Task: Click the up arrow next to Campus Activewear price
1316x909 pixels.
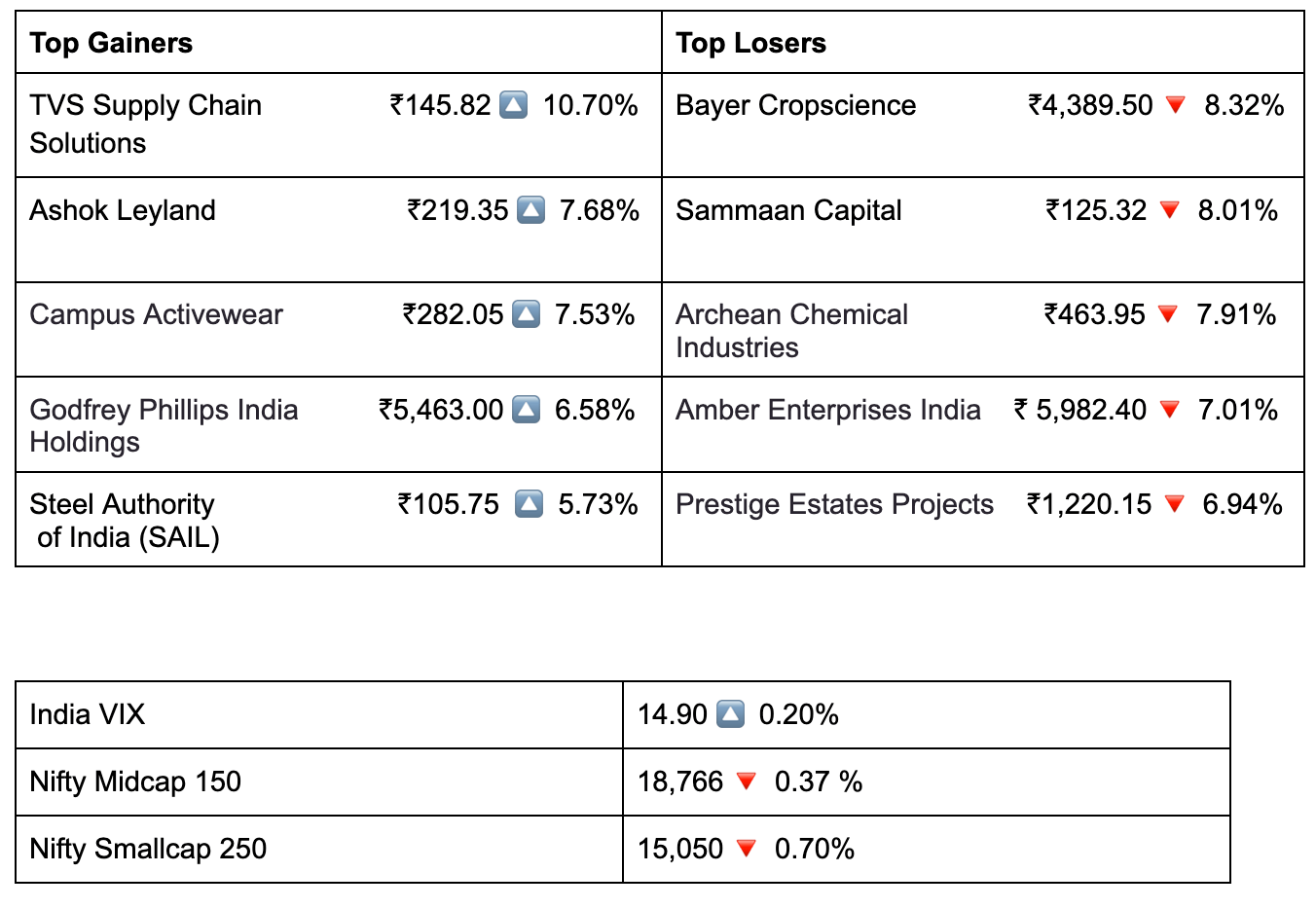Action: 526,313
